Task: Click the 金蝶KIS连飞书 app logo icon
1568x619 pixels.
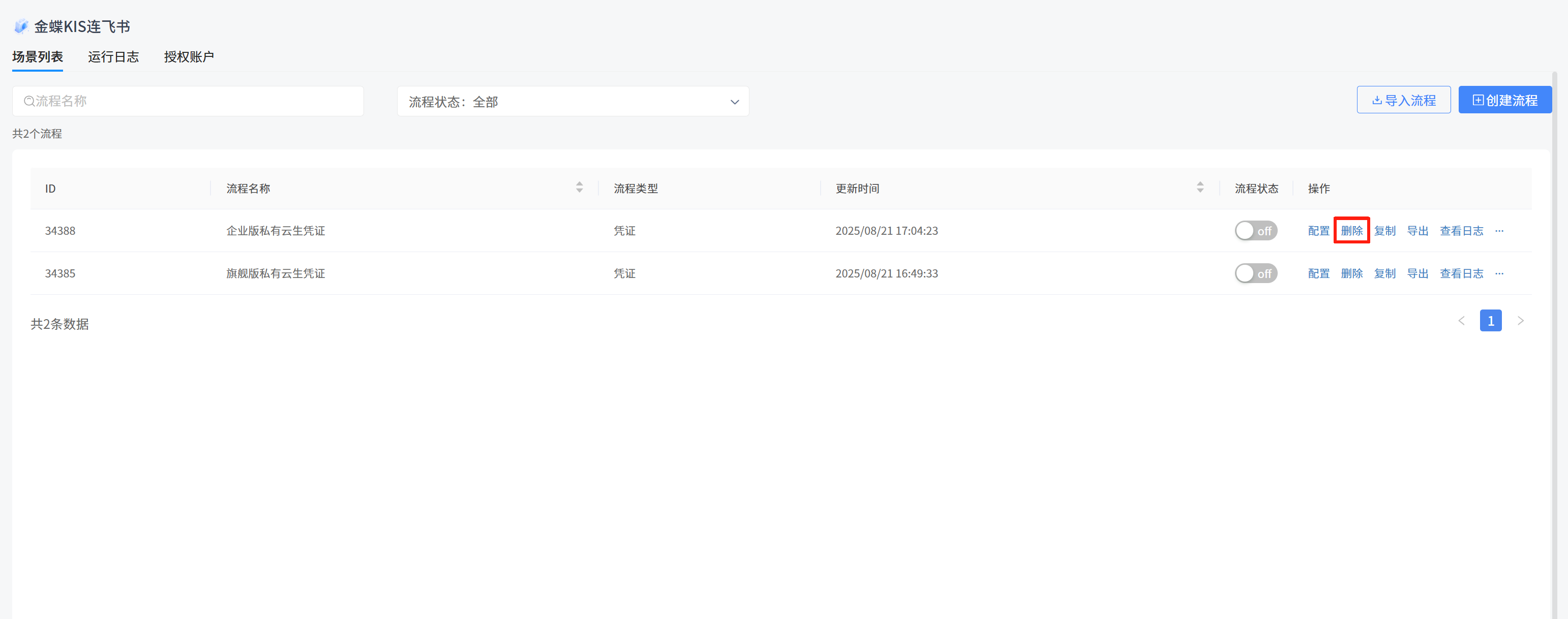Action: [21, 26]
